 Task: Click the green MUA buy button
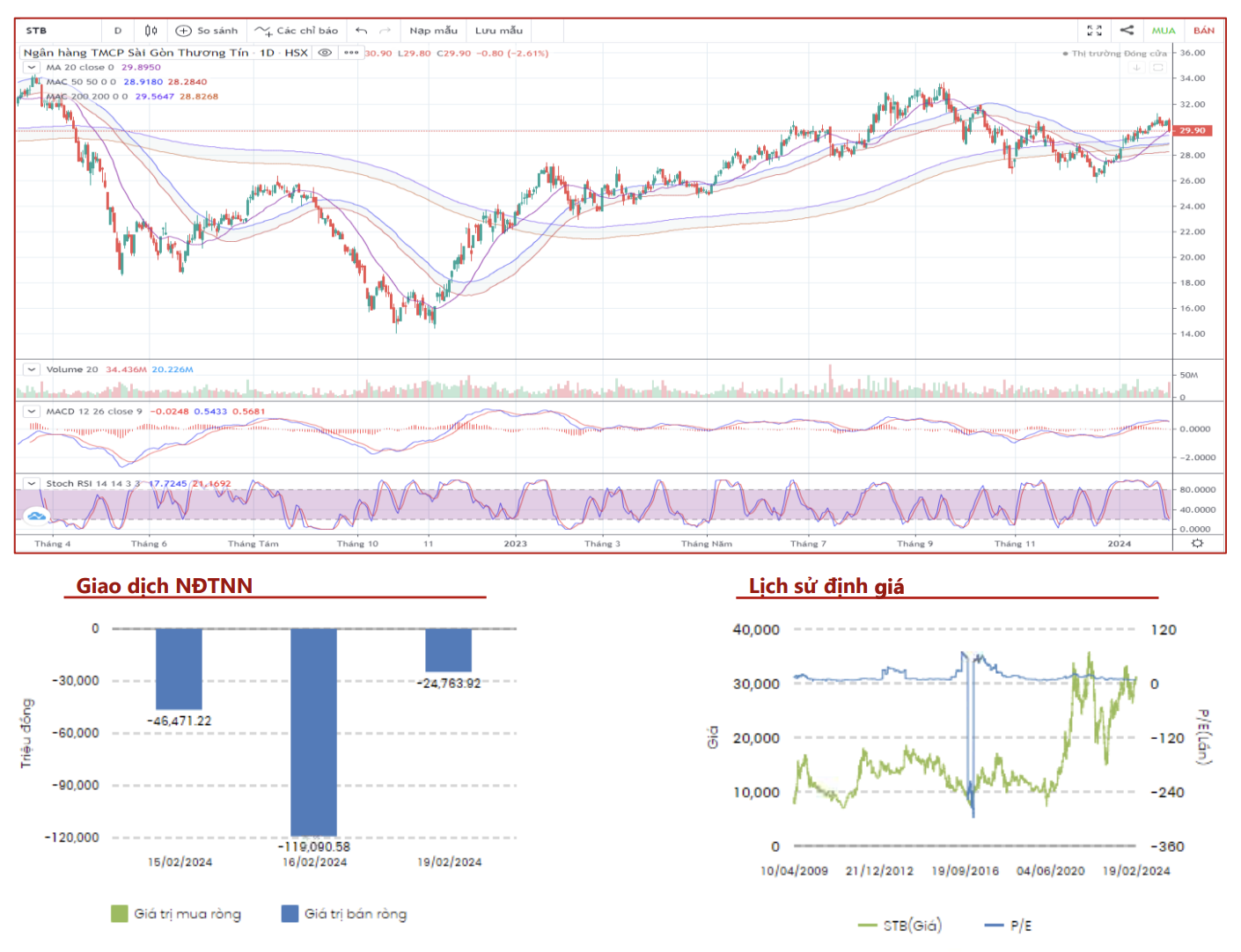1164,31
